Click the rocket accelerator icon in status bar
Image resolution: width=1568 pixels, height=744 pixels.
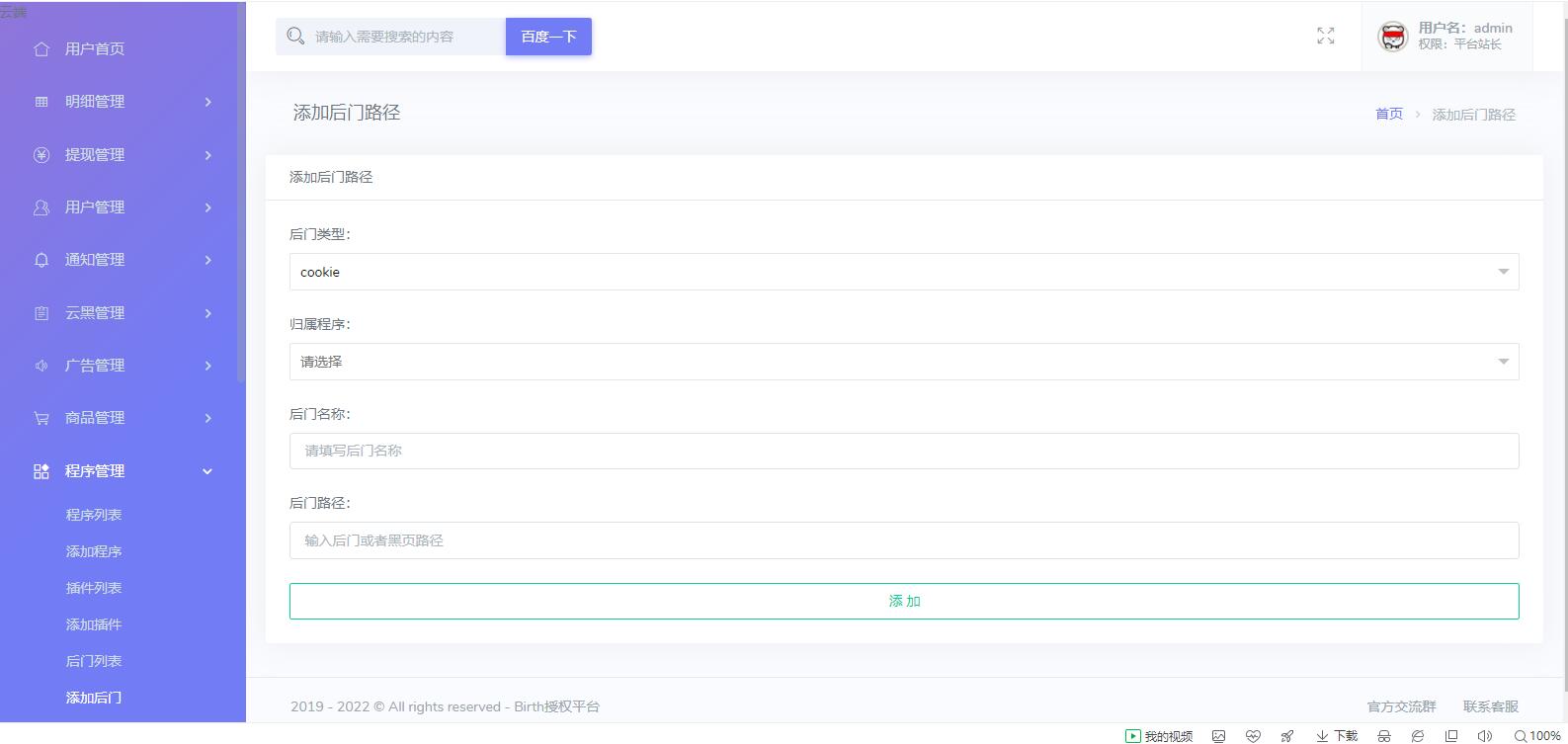pyautogui.click(x=1286, y=736)
